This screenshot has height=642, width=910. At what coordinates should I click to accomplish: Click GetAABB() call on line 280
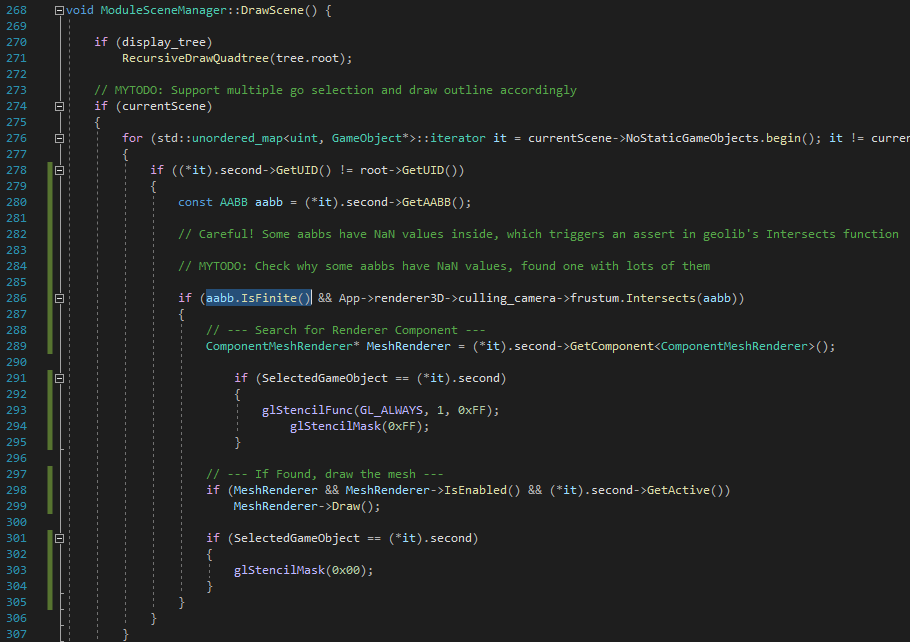(x=433, y=202)
